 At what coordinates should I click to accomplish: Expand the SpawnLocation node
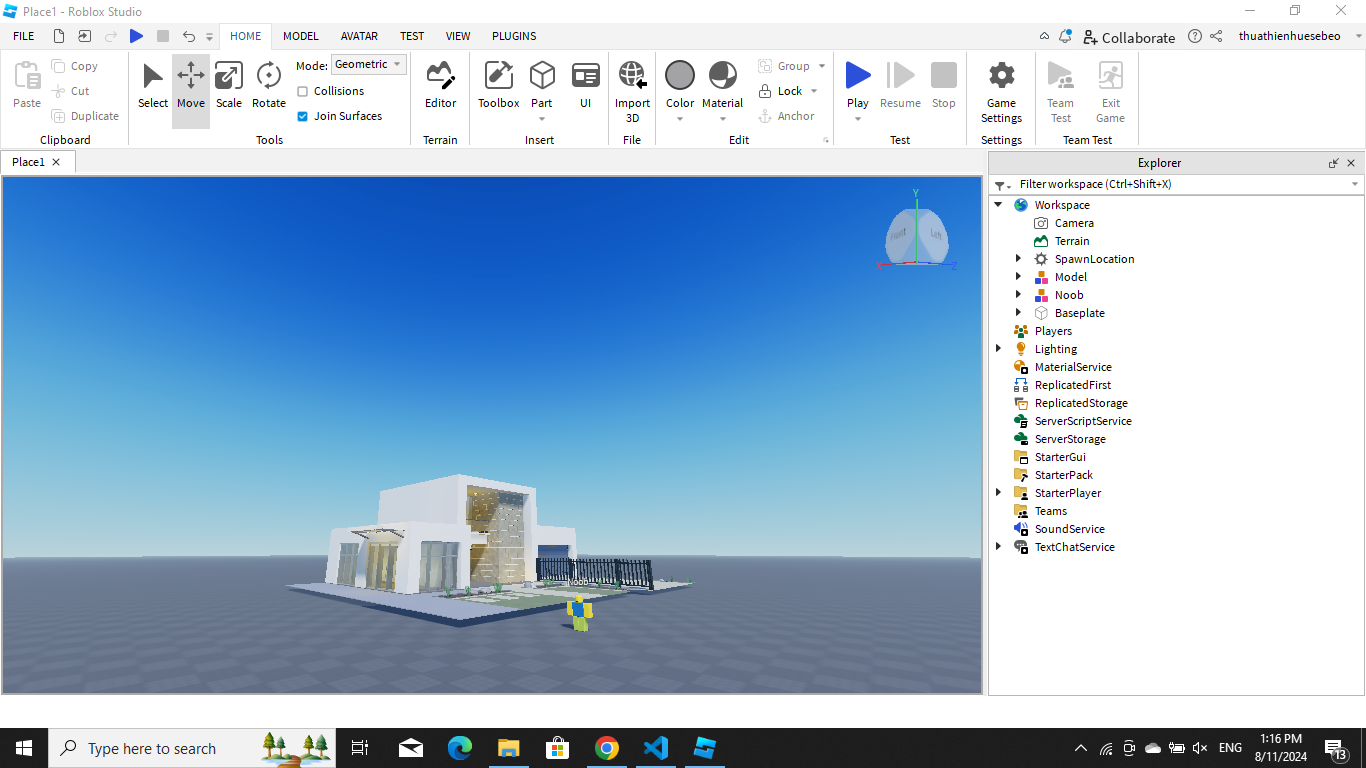pyautogui.click(x=1018, y=259)
